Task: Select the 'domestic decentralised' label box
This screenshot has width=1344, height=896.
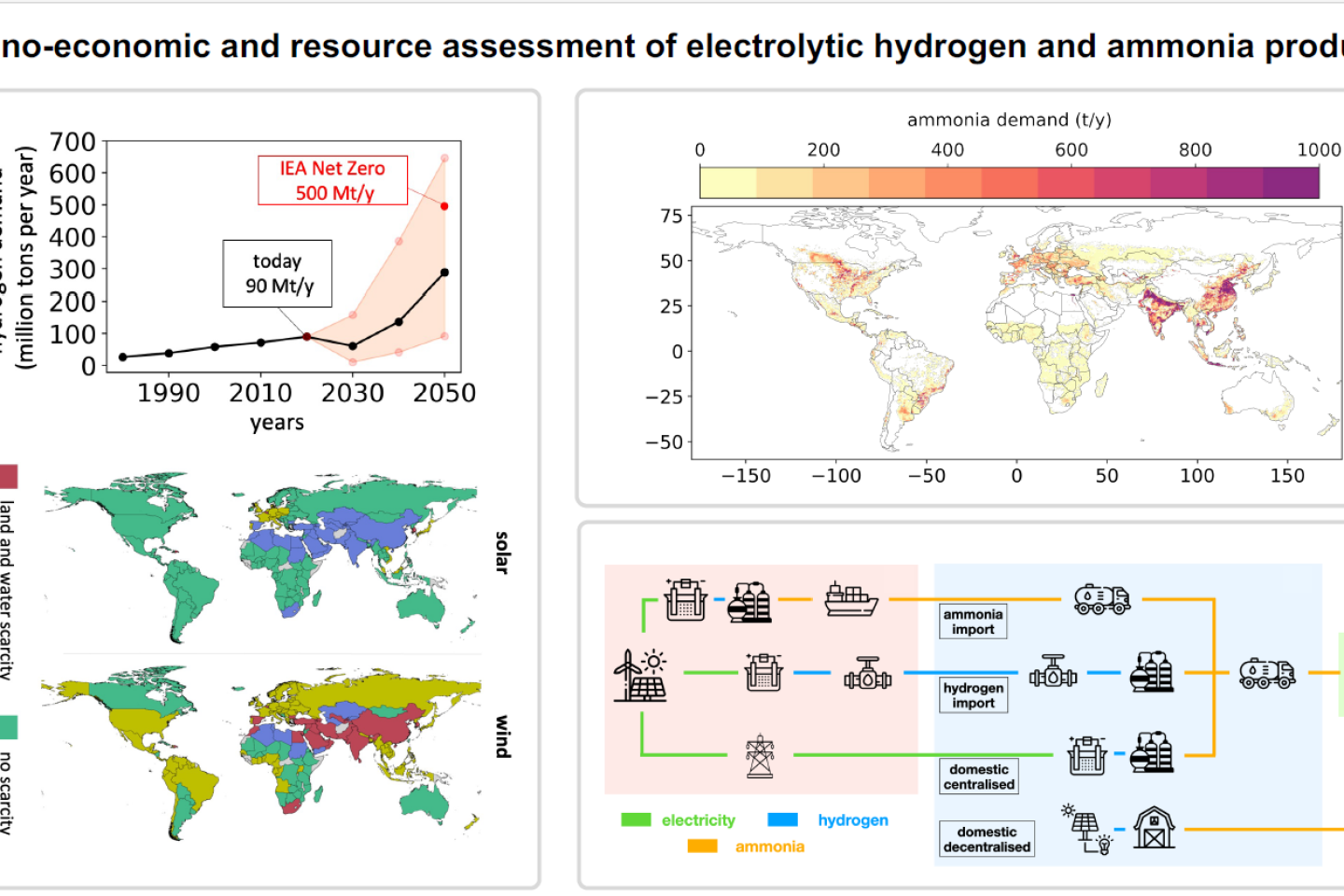Action: point(987,839)
